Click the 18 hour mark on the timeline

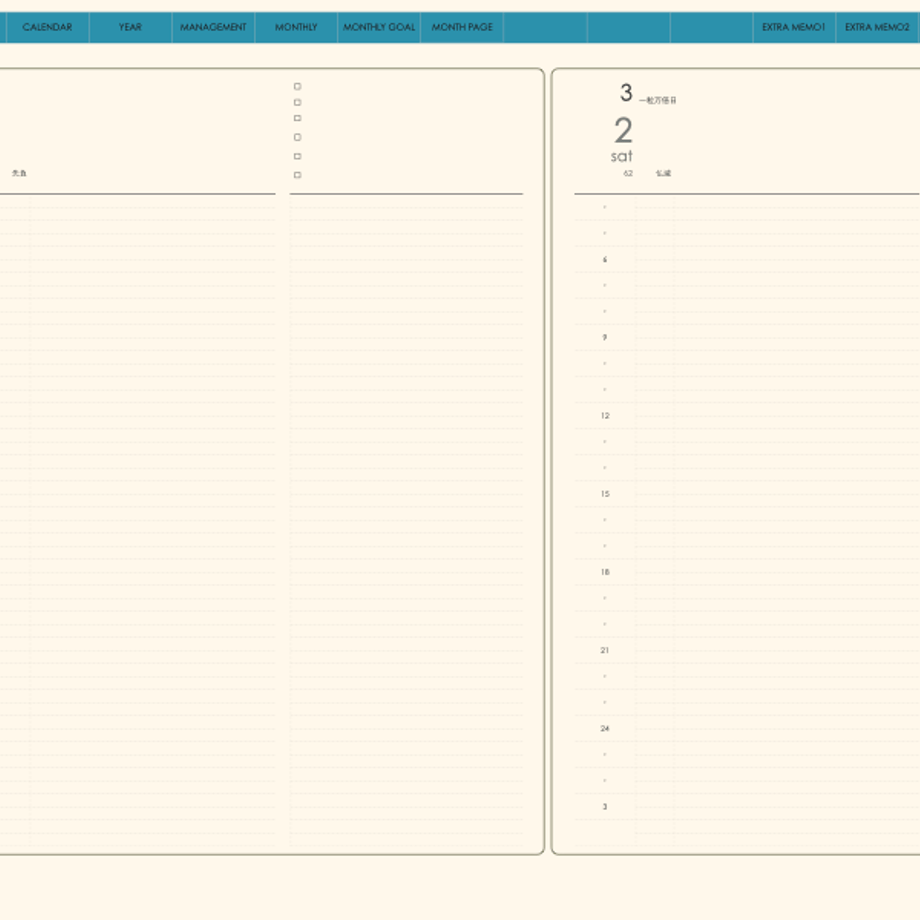605,572
